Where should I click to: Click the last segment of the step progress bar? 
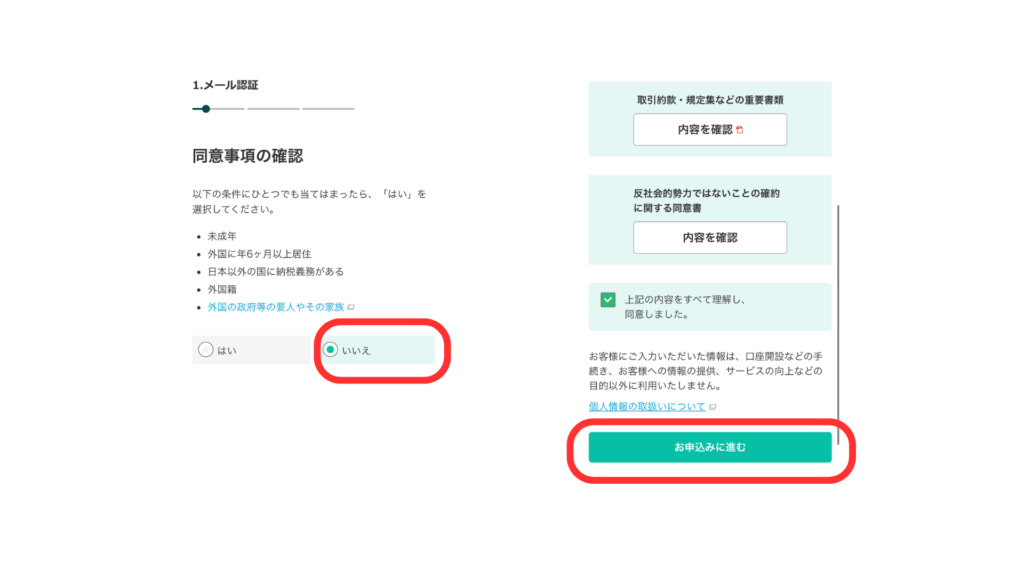328,109
